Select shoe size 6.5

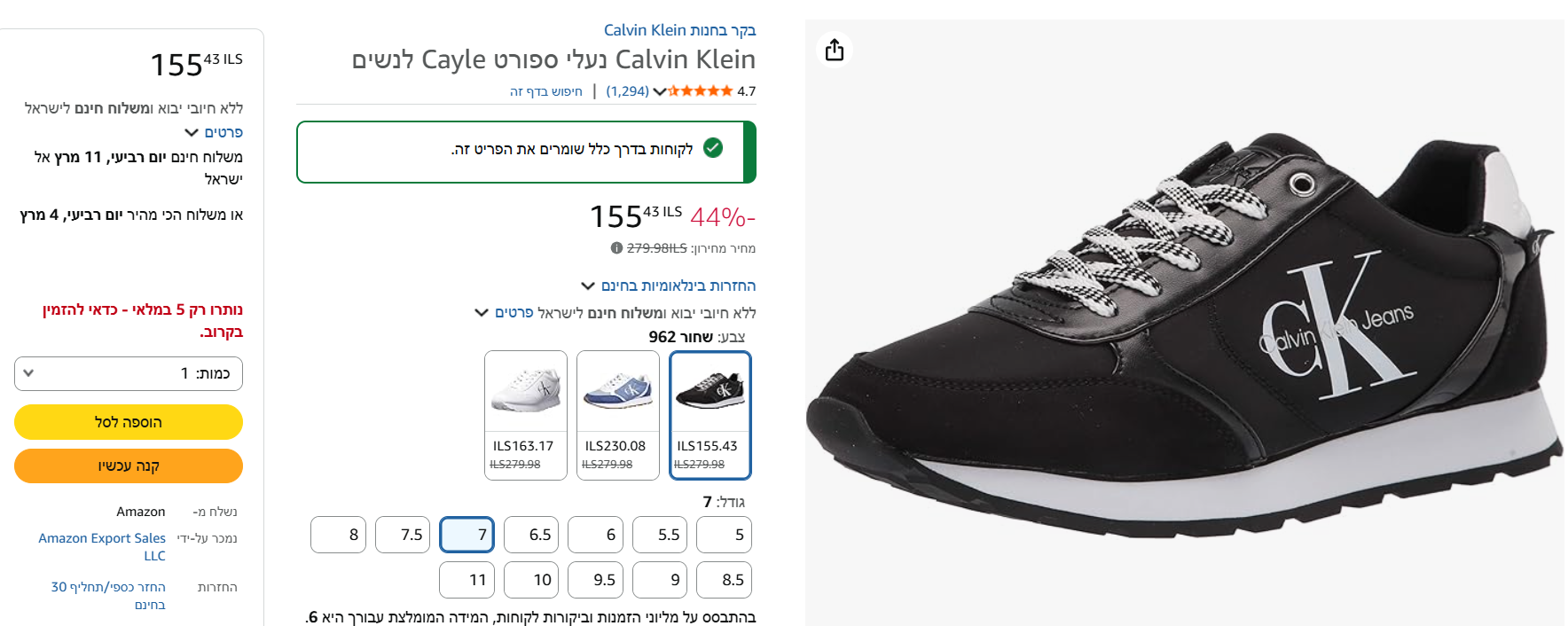[x=531, y=535]
